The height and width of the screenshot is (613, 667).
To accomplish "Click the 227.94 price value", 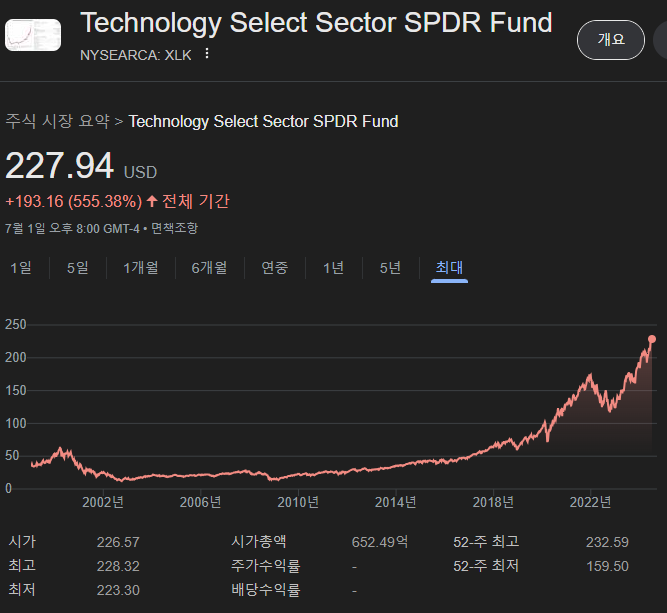I will 60,166.
